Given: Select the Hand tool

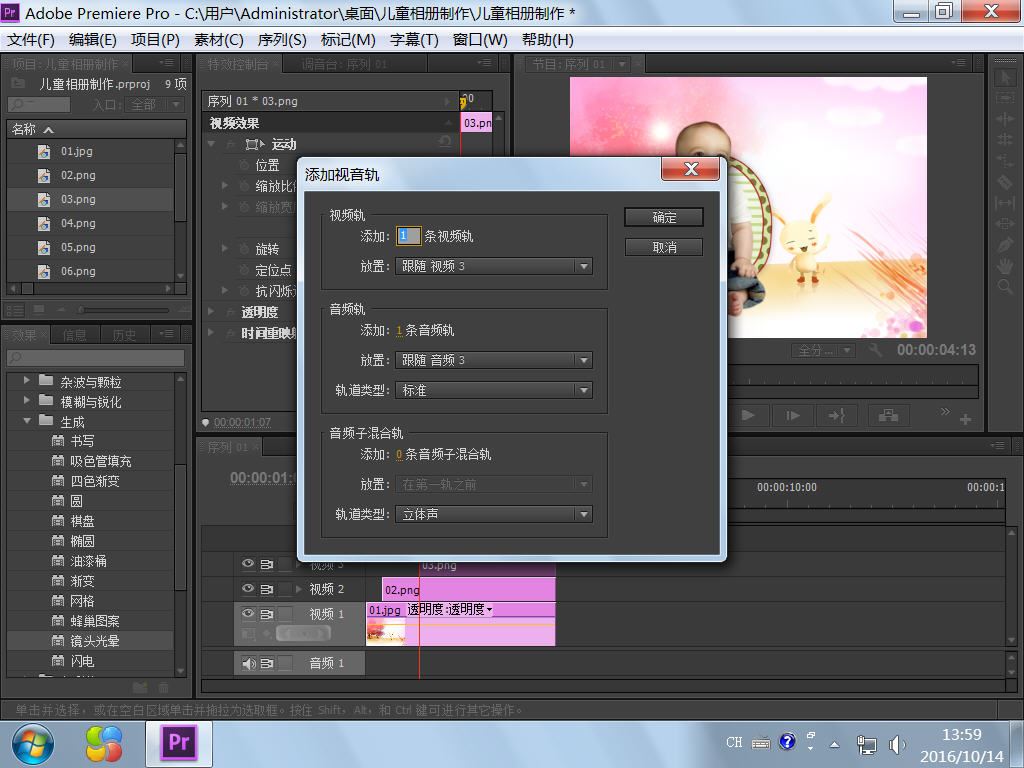Looking at the screenshot, I should [1004, 265].
